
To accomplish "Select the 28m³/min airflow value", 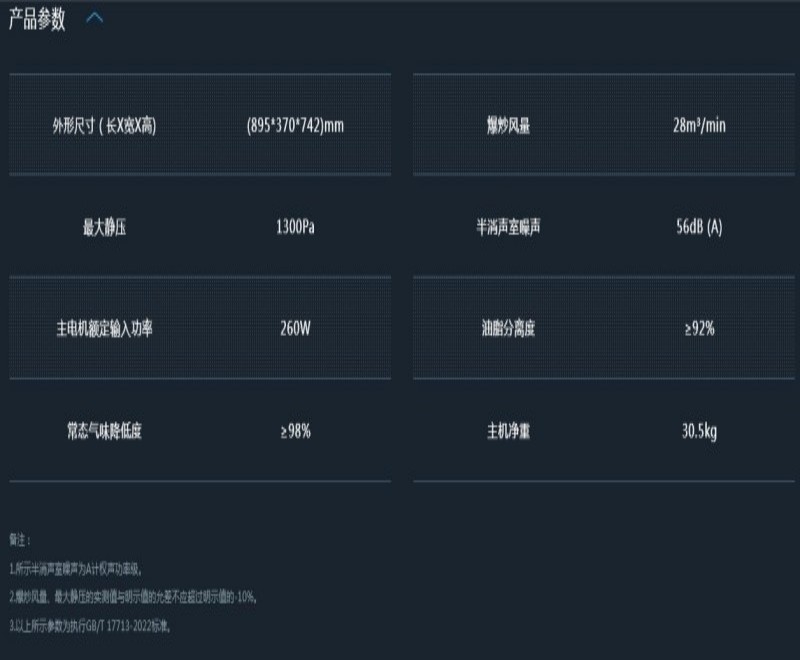I will click(x=699, y=125).
